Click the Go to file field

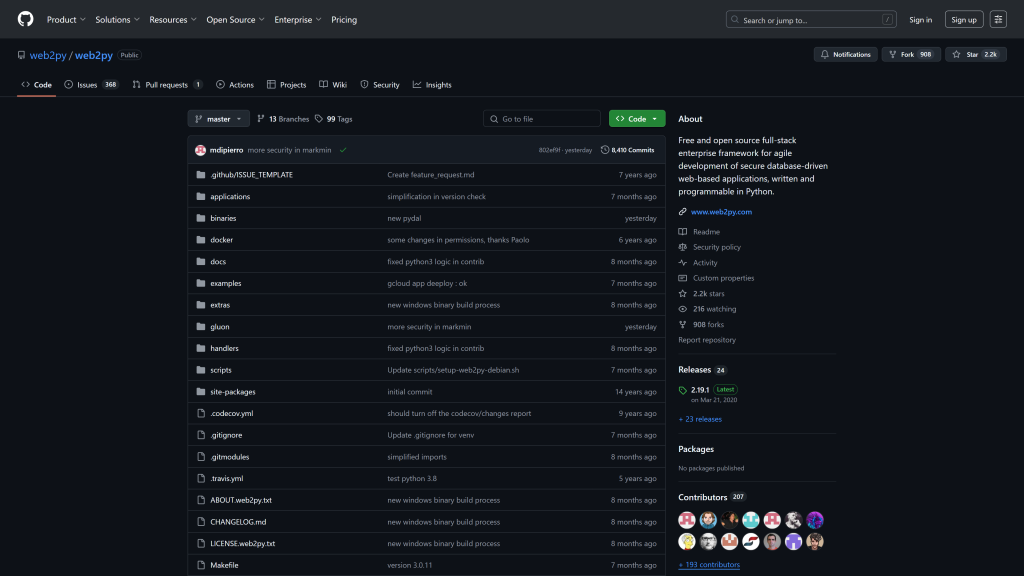542,119
